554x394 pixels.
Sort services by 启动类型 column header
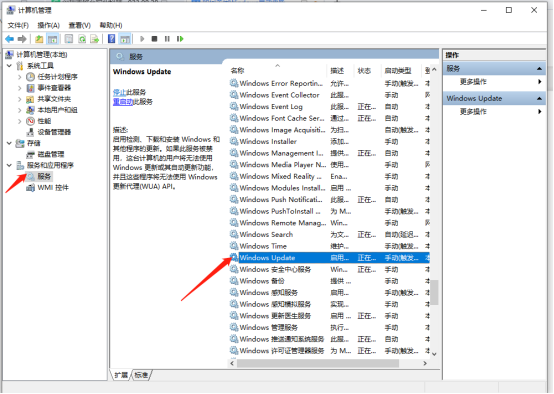[x=401, y=71]
